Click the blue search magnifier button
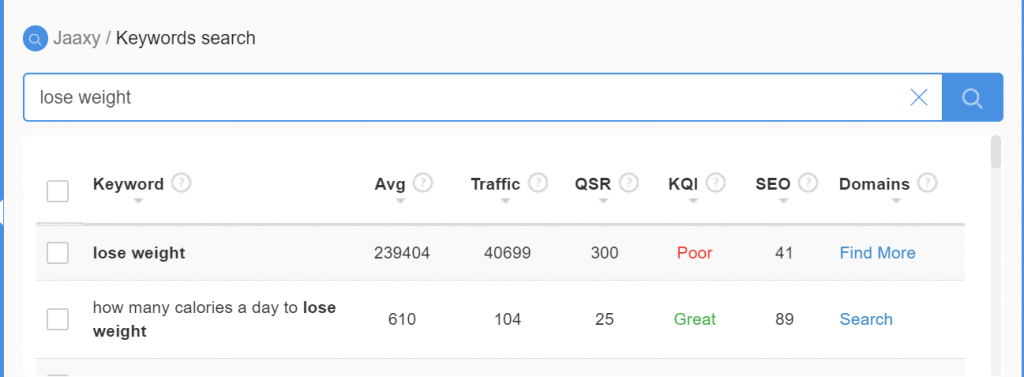This screenshot has width=1024, height=377. coord(972,97)
